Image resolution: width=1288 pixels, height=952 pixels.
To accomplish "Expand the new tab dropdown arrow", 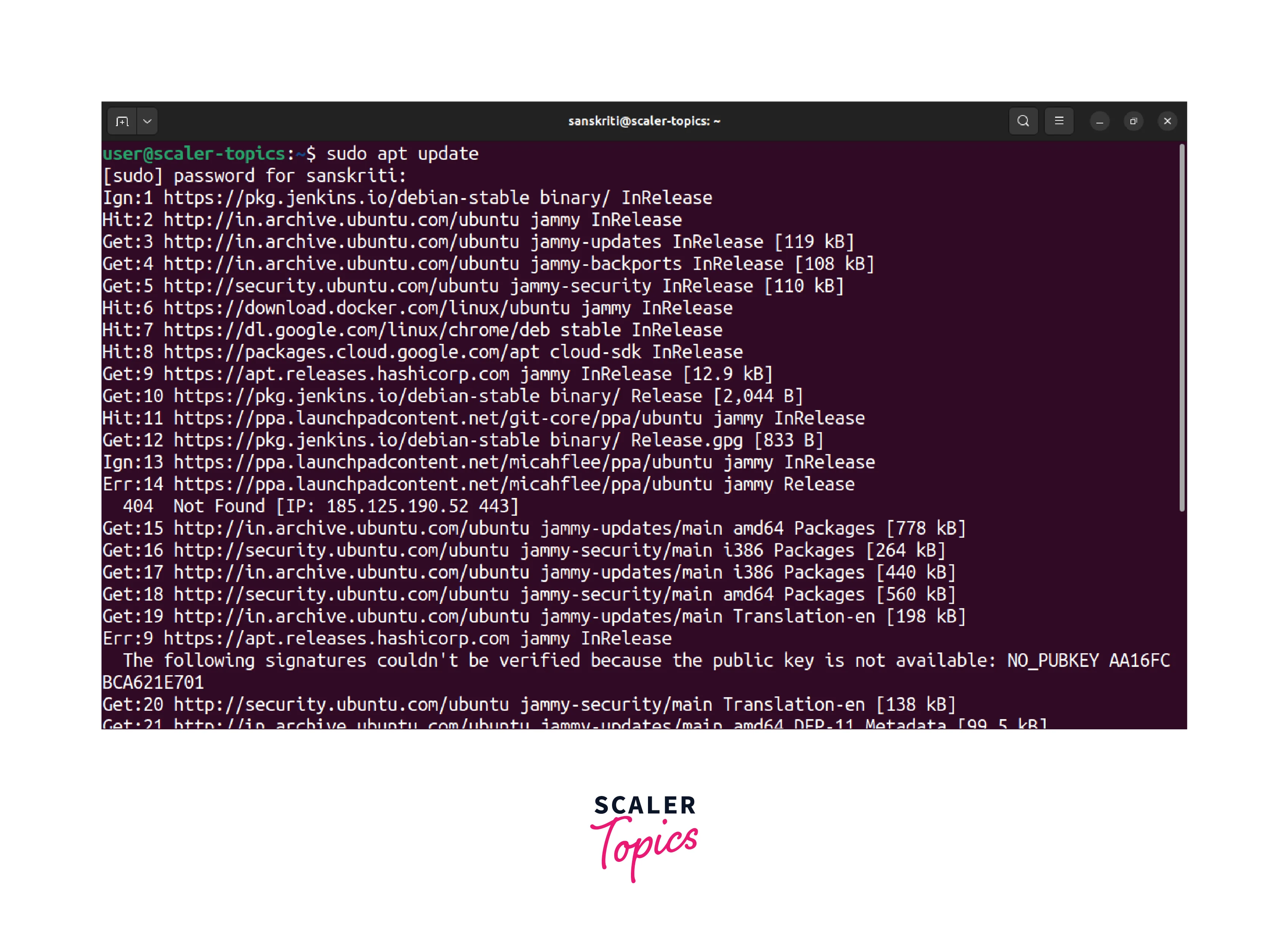I will coord(148,122).
